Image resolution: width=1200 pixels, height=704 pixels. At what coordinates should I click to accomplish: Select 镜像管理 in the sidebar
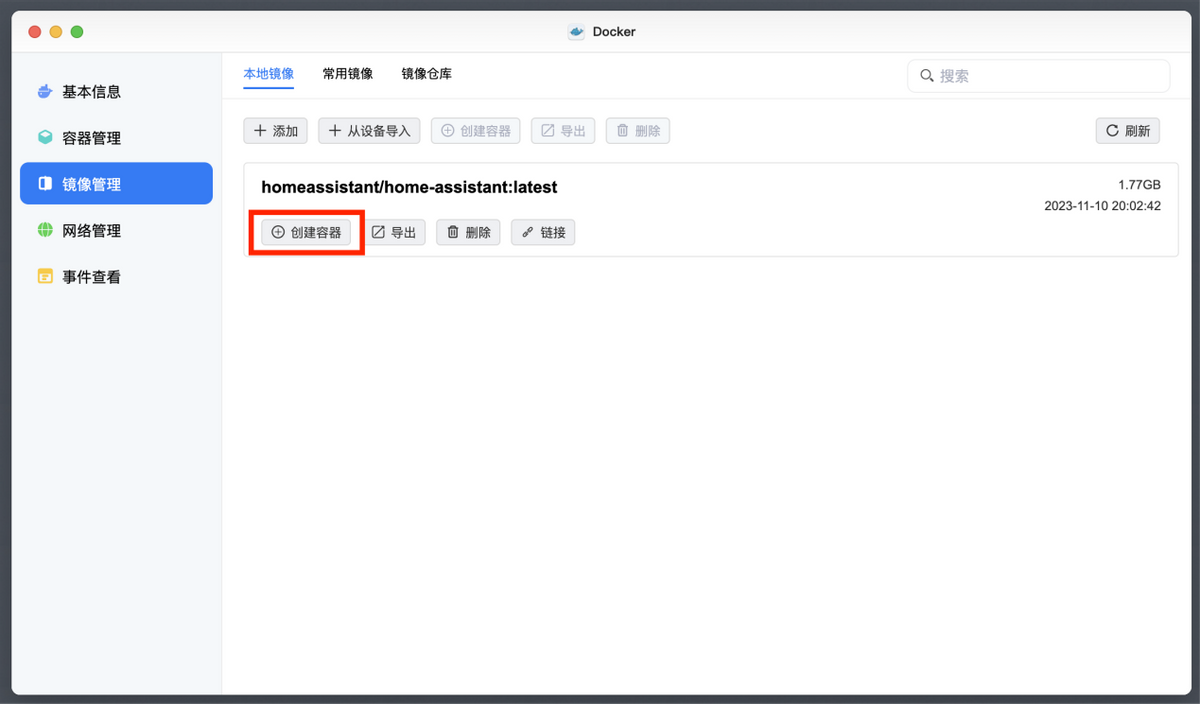click(x=116, y=184)
